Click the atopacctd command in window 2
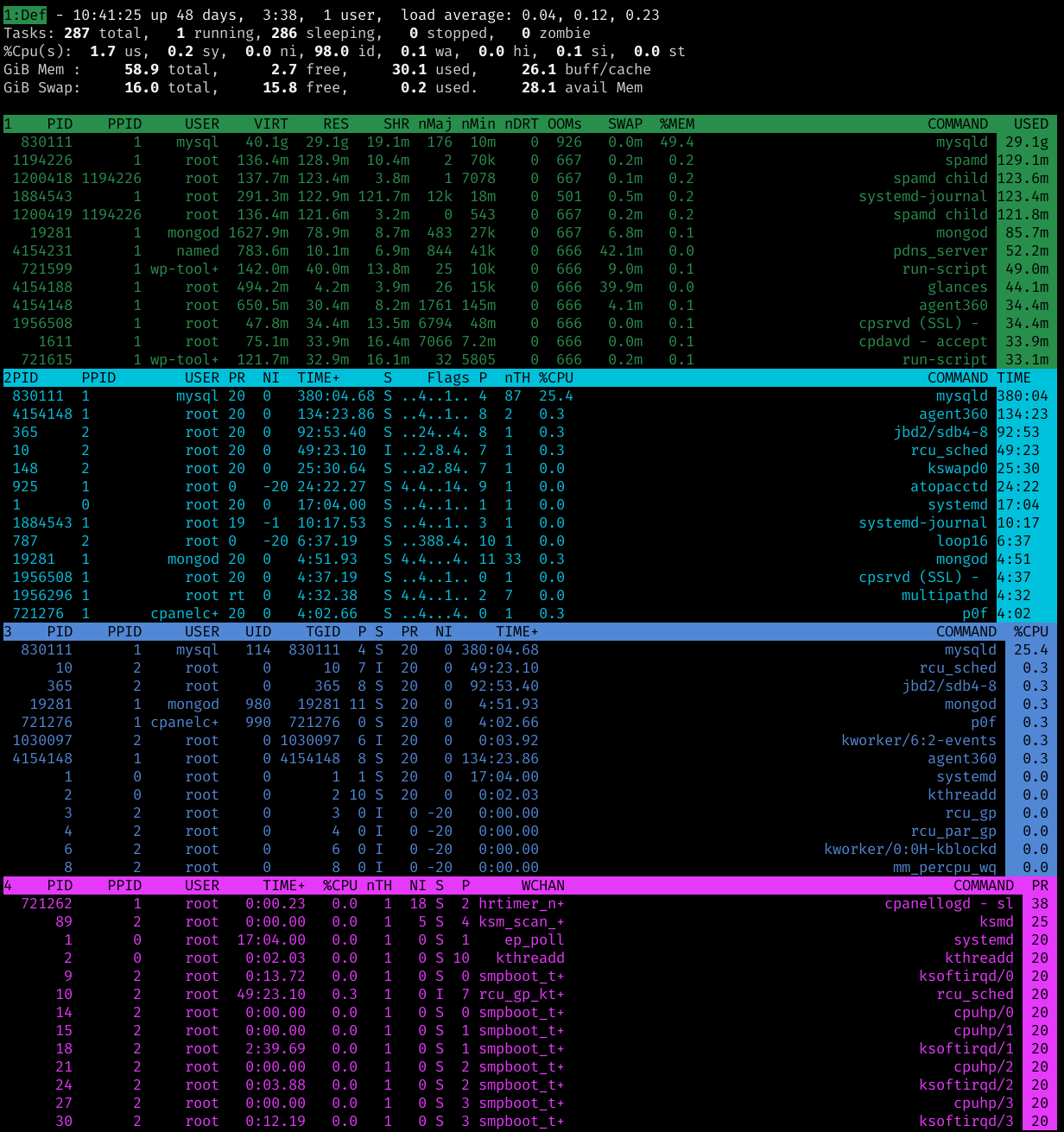Screen dimensions: 1064x1132 coord(949,486)
